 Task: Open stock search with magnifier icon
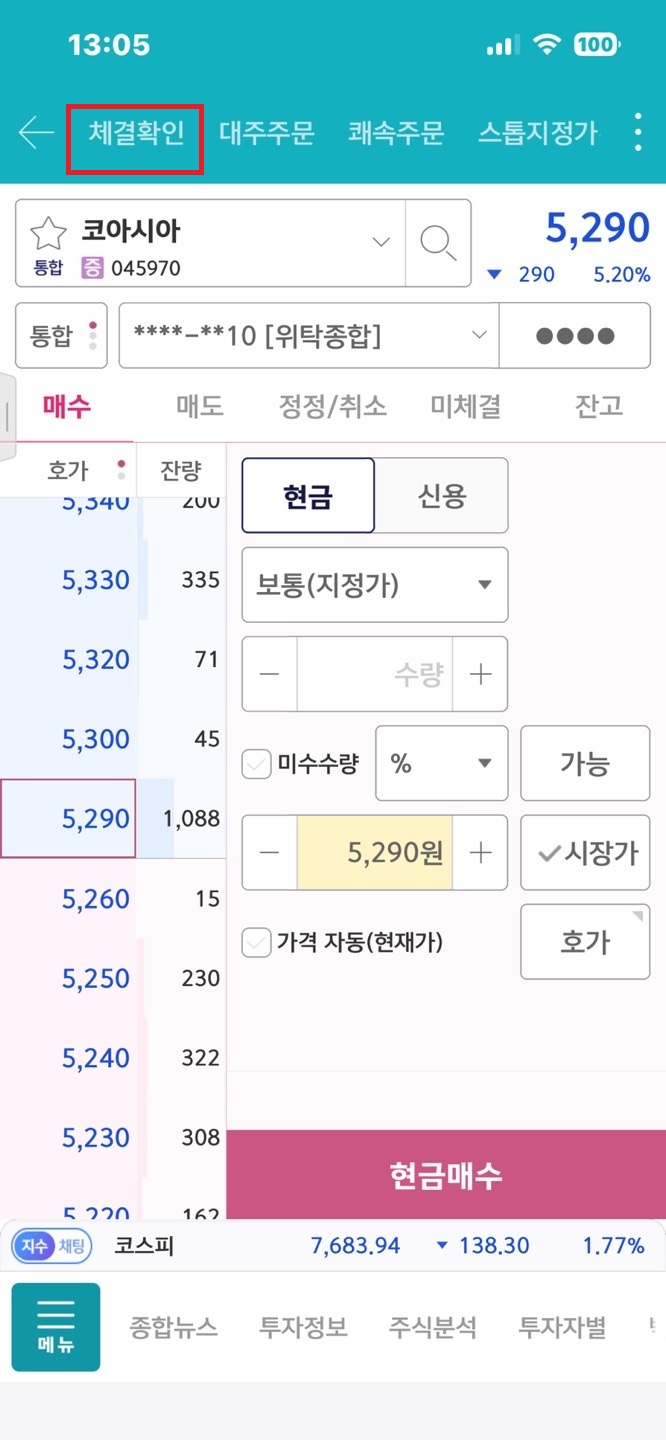point(438,243)
